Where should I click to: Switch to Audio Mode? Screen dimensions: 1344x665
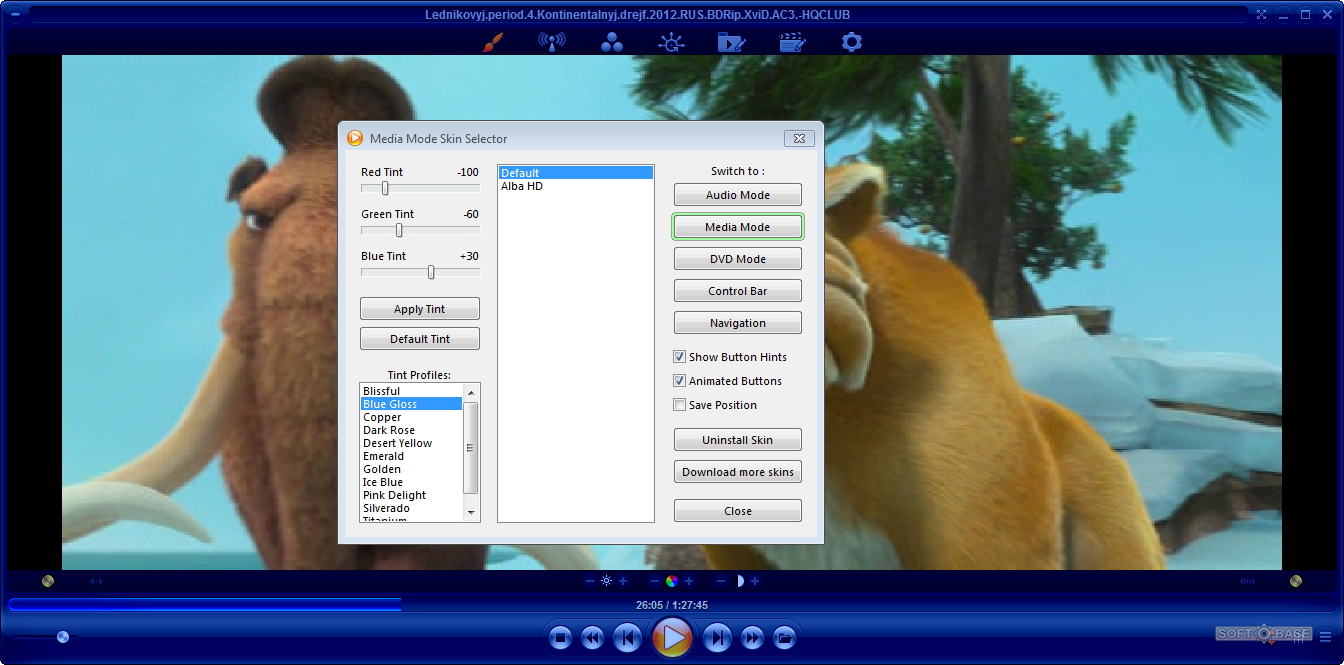(x=738, y=195)
